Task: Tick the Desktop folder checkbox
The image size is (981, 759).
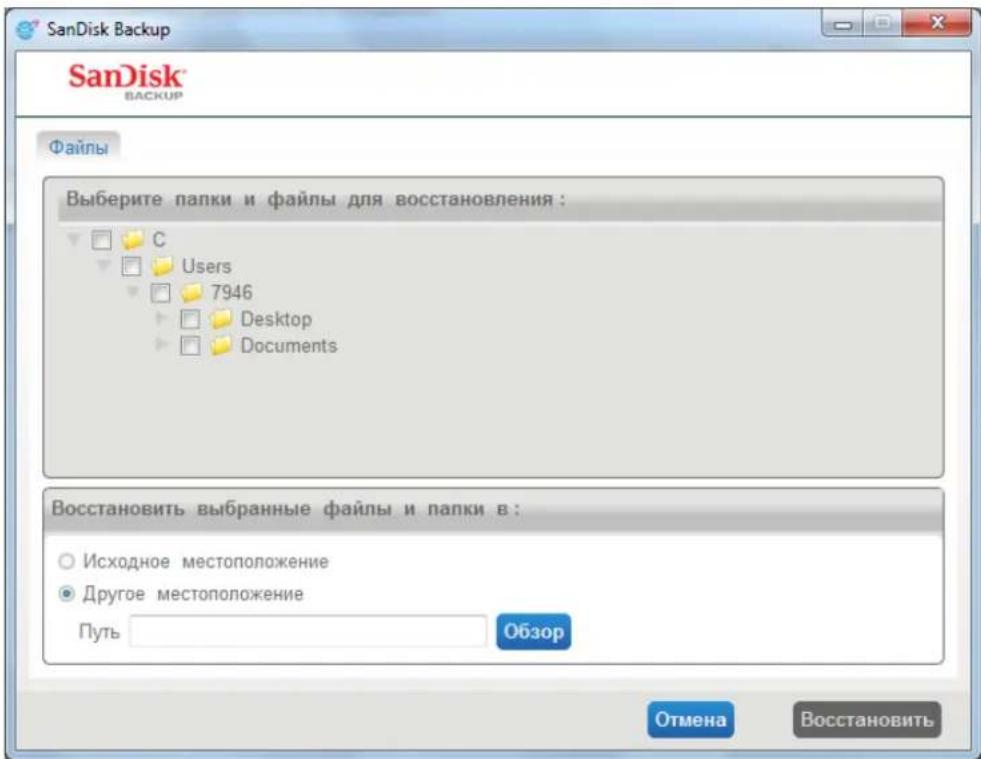Action: (190, 319)
